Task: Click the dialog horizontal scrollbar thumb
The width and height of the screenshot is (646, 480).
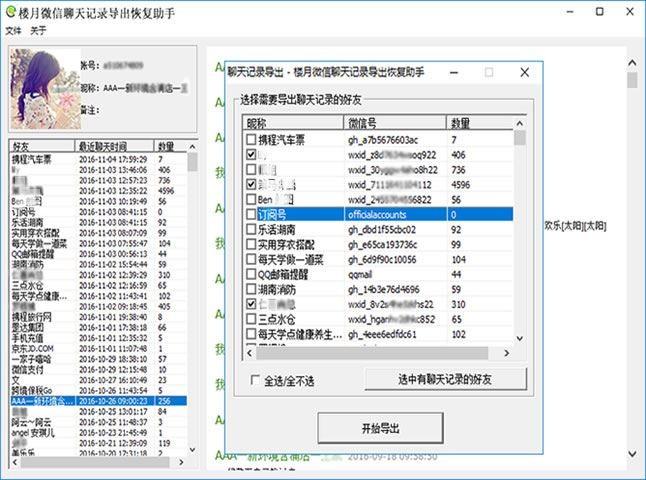Action: click(x=372, y=353)
